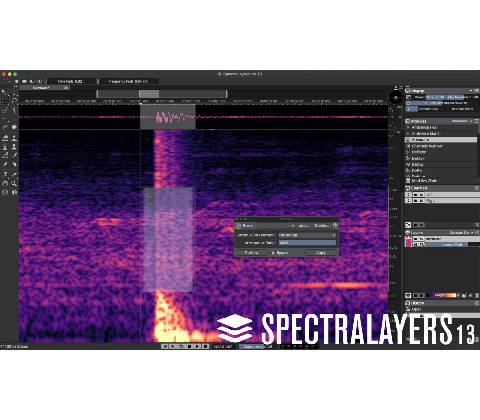
Task: Click the frequency value field in top bar
Action: coord(128,81)
